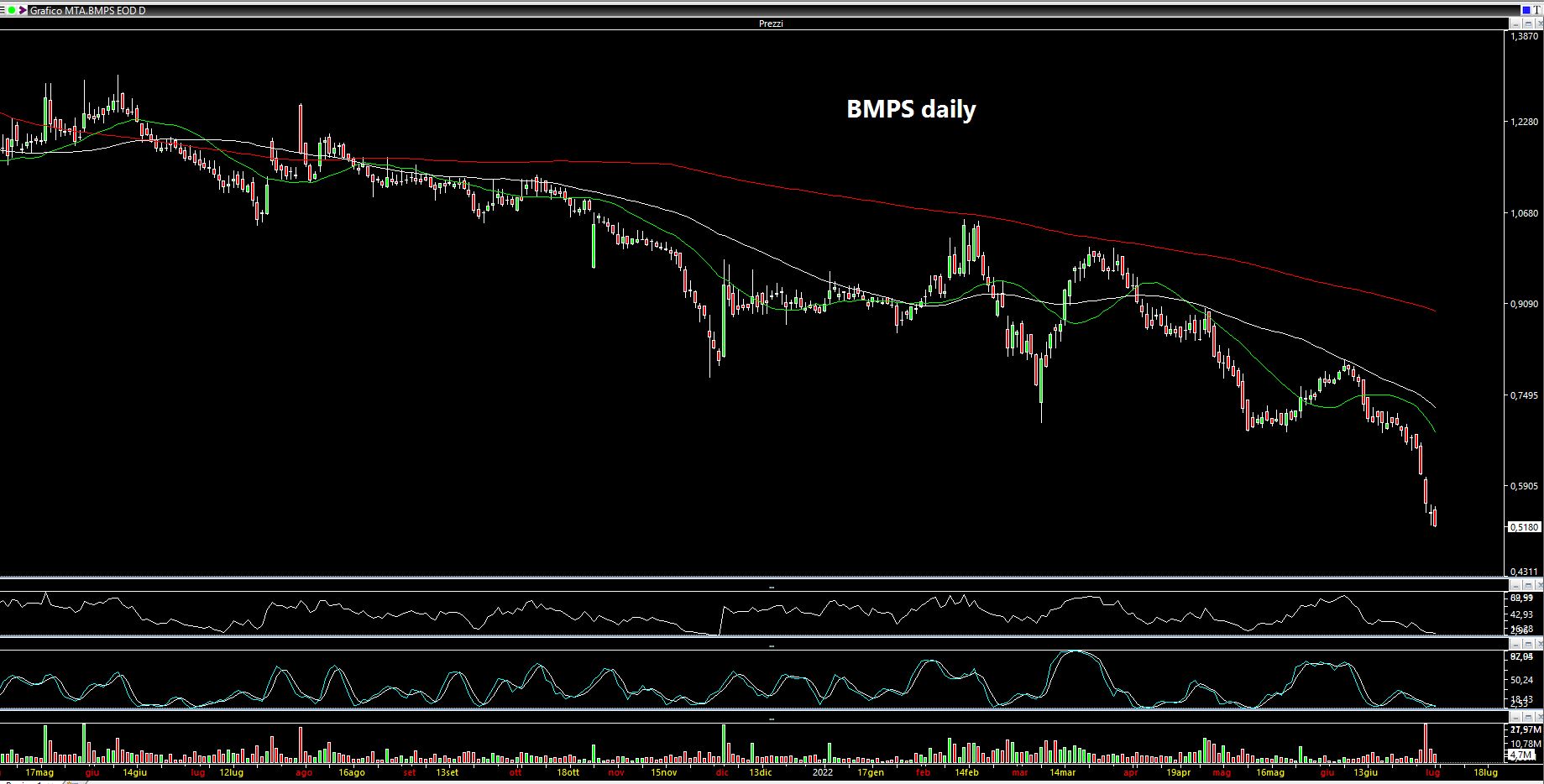Click the '13set' date on the time axis

pos(447,772)
